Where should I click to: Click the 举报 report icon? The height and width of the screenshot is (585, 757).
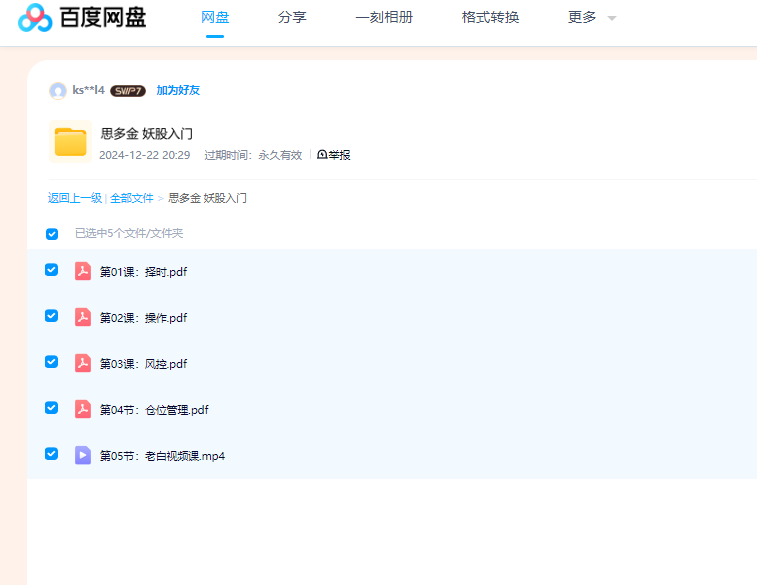click(322, 155)
